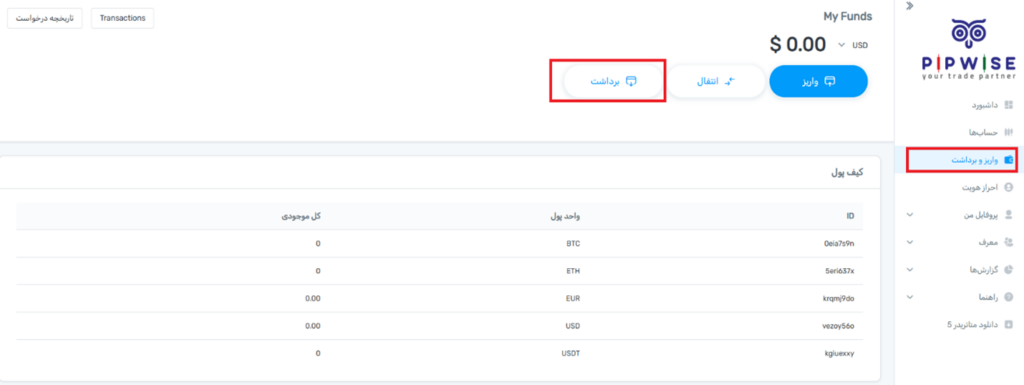Select wallet ID 0eia7s9n
This screenshot has height=385, width=1024.
(x=839, y=243)
